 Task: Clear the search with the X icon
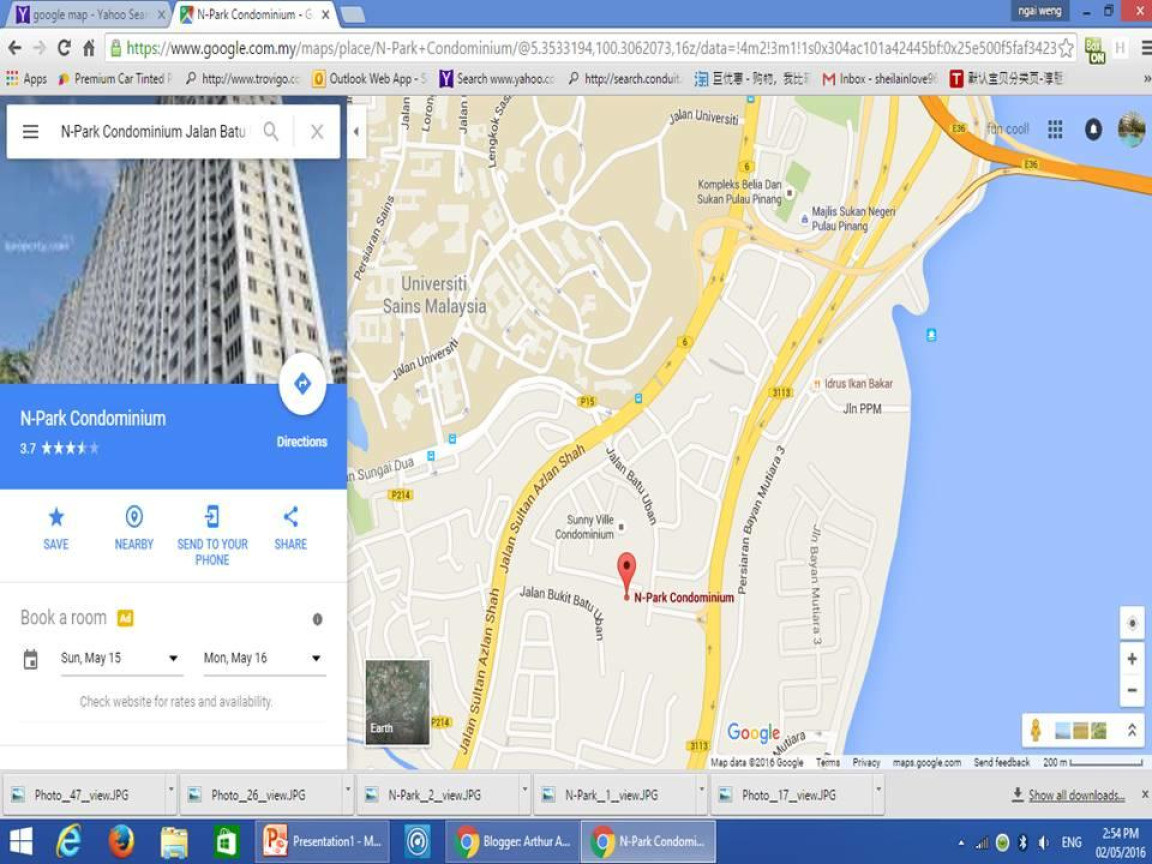317,132
